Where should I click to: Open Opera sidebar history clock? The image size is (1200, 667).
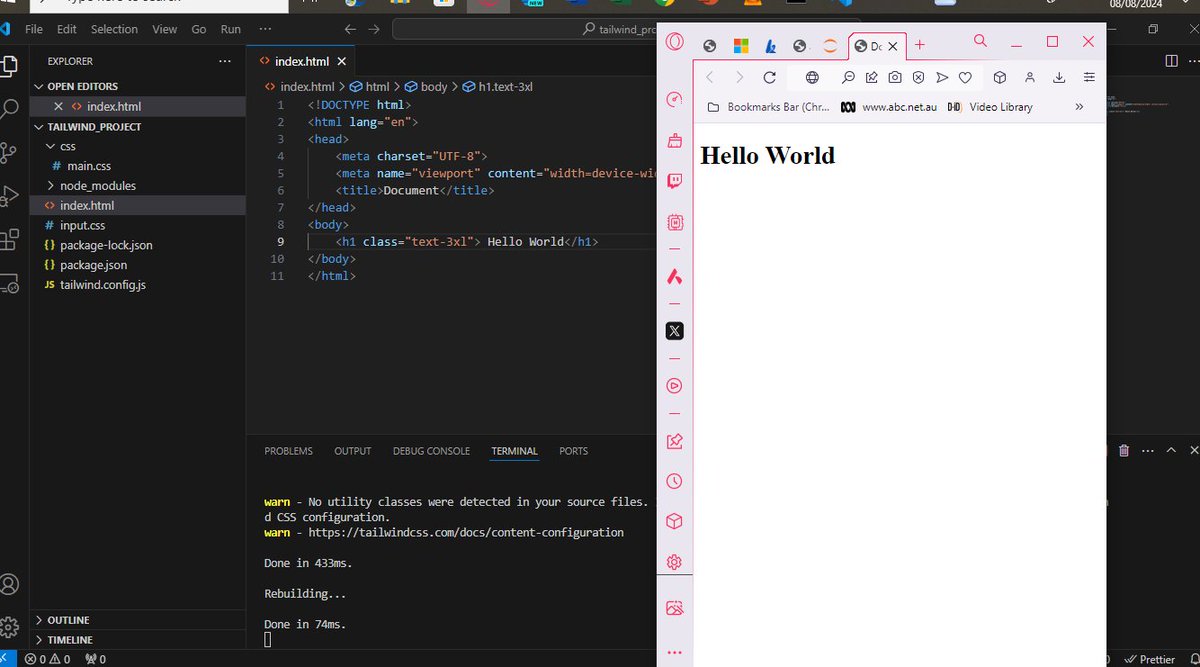pyautogui.click(x=675, y=481)
